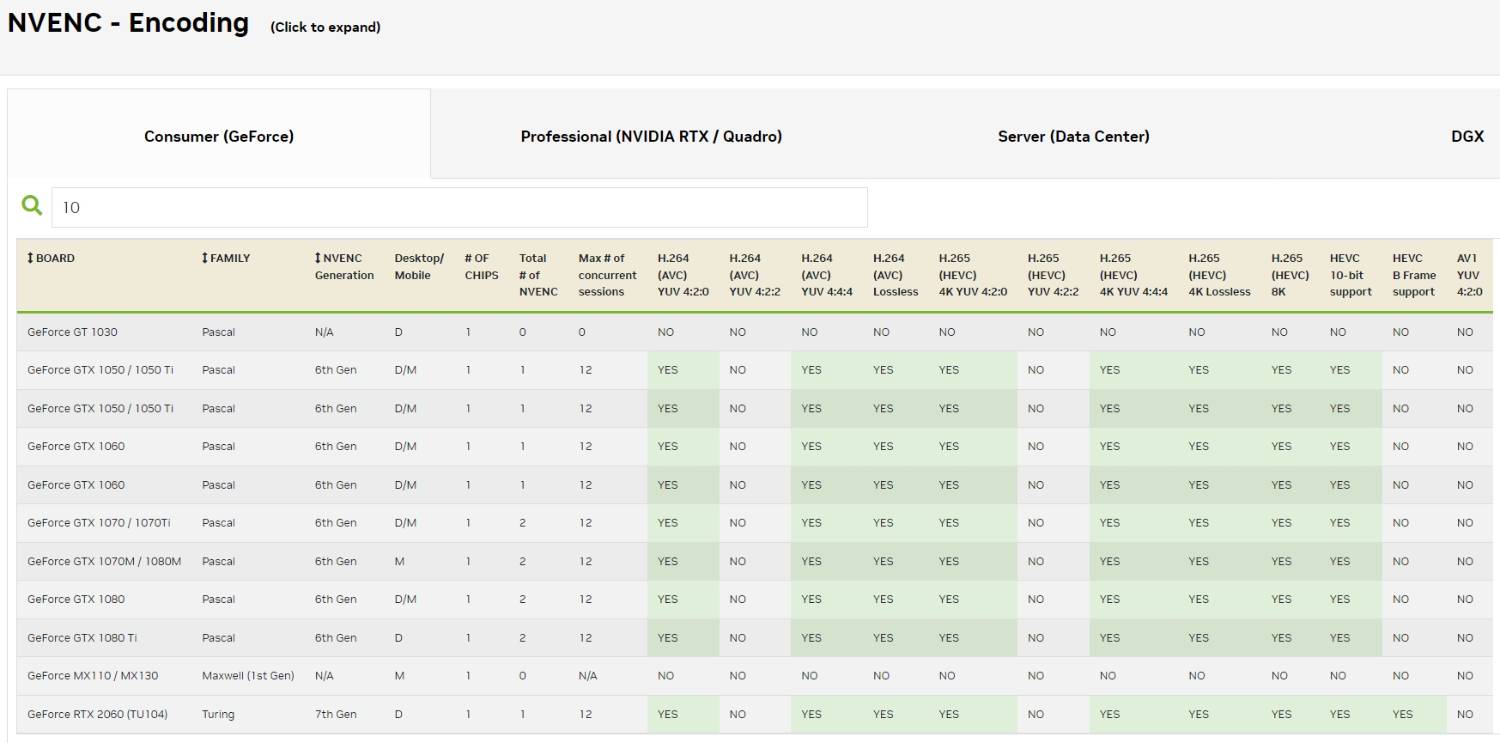Focus the search field containing '10'

460,207
